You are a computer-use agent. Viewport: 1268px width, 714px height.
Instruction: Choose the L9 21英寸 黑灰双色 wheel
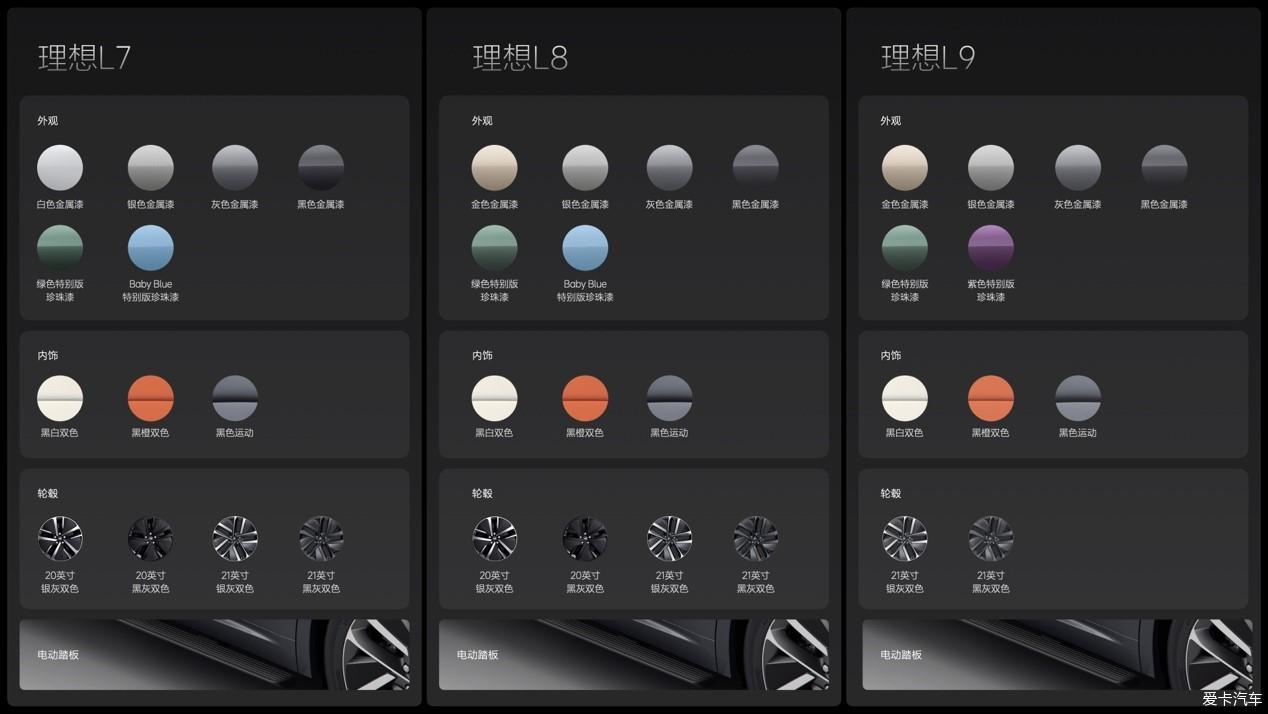991,538
